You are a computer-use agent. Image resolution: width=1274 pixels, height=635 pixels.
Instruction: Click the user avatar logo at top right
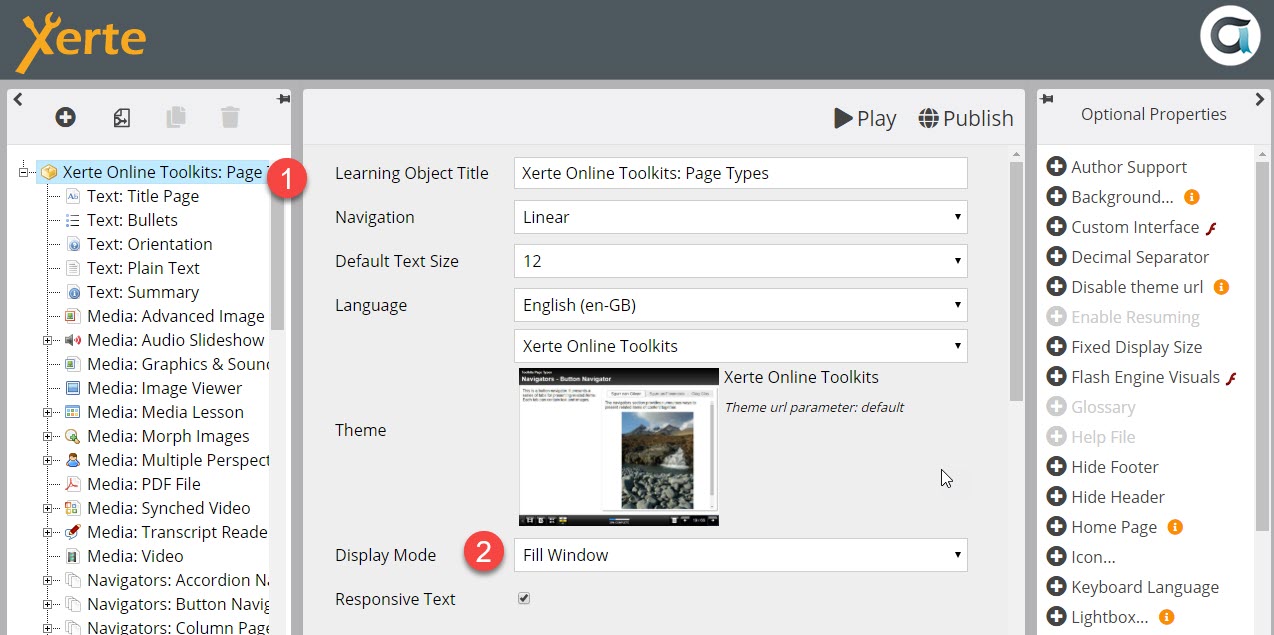pyautogui.click(x=1229, y=36)
